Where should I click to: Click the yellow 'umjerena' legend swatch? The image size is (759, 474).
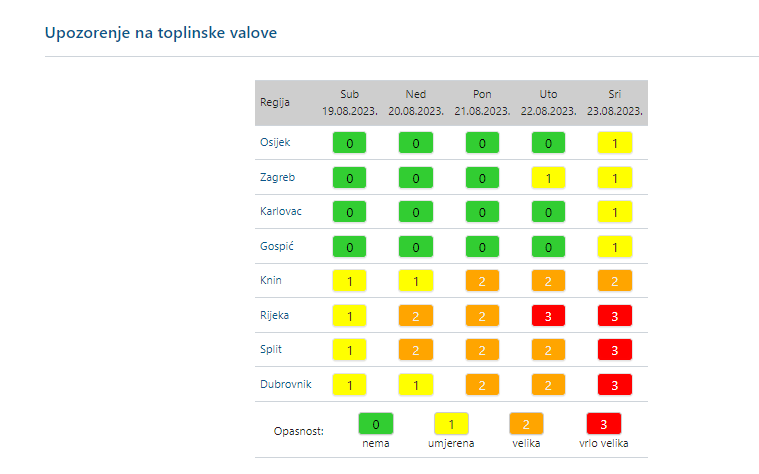[451, 424]
